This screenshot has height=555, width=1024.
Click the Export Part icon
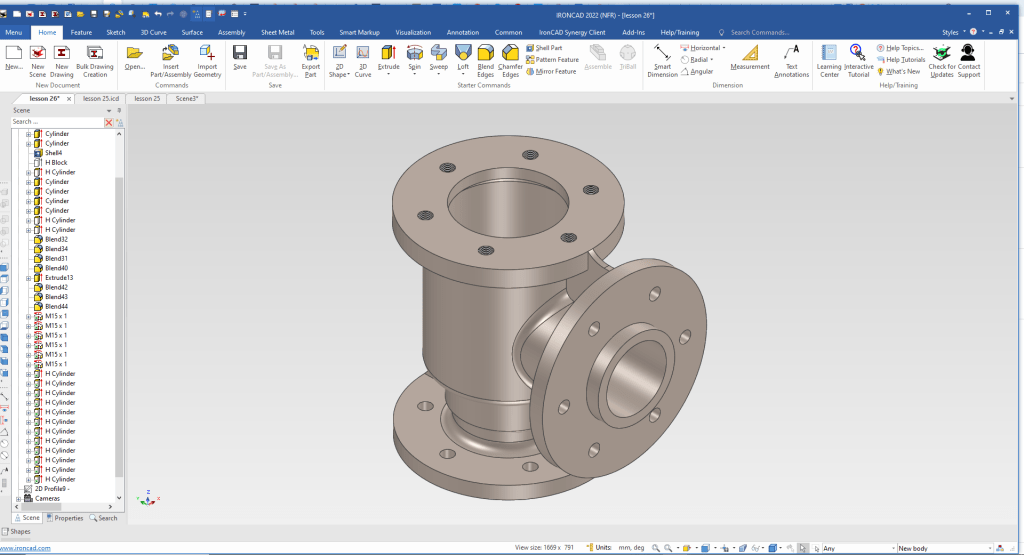click(x=310, y=52)
